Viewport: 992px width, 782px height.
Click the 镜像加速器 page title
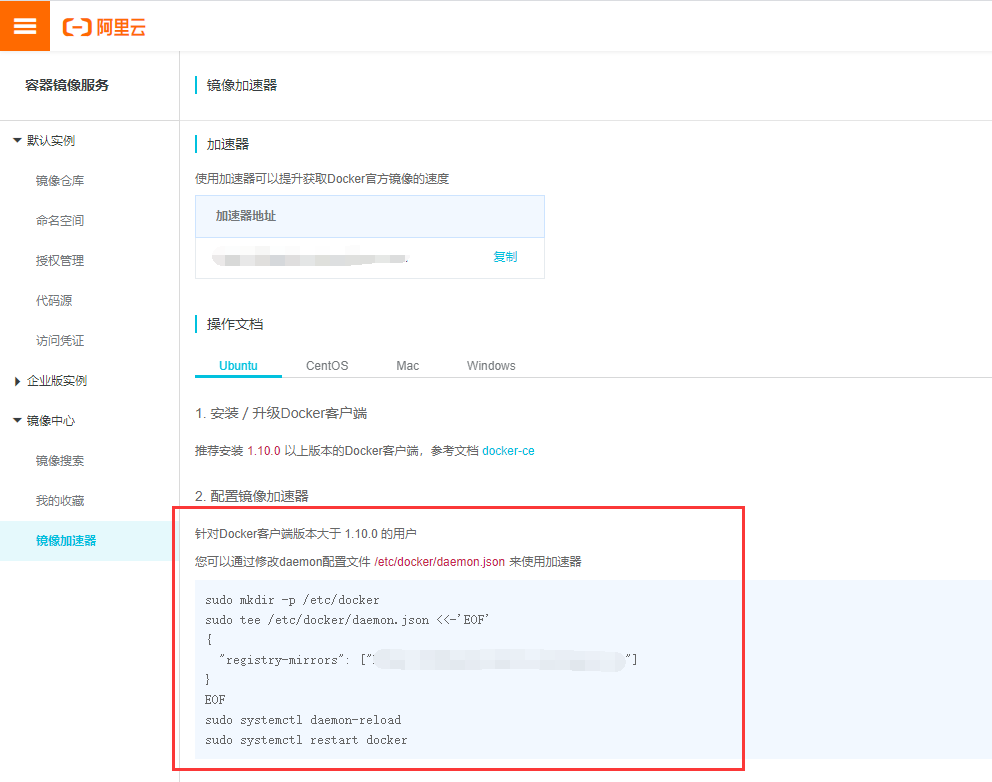coord(242,85)
